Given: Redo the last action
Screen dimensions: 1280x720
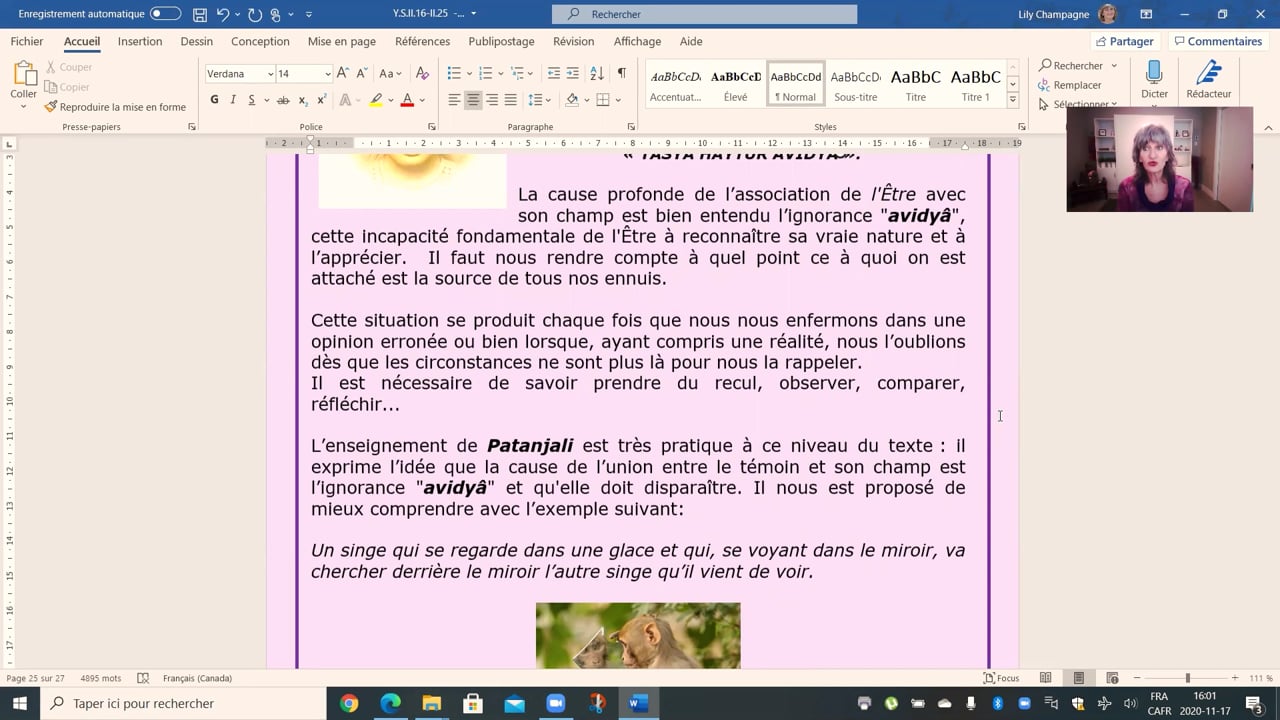Looking at the screenshot, I should tap(255, 14).
